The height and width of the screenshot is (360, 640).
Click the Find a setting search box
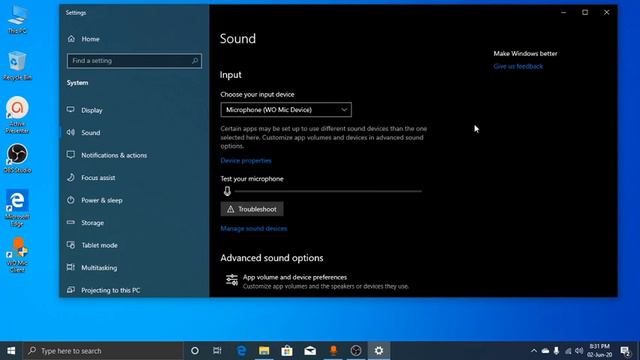point(134,61)
